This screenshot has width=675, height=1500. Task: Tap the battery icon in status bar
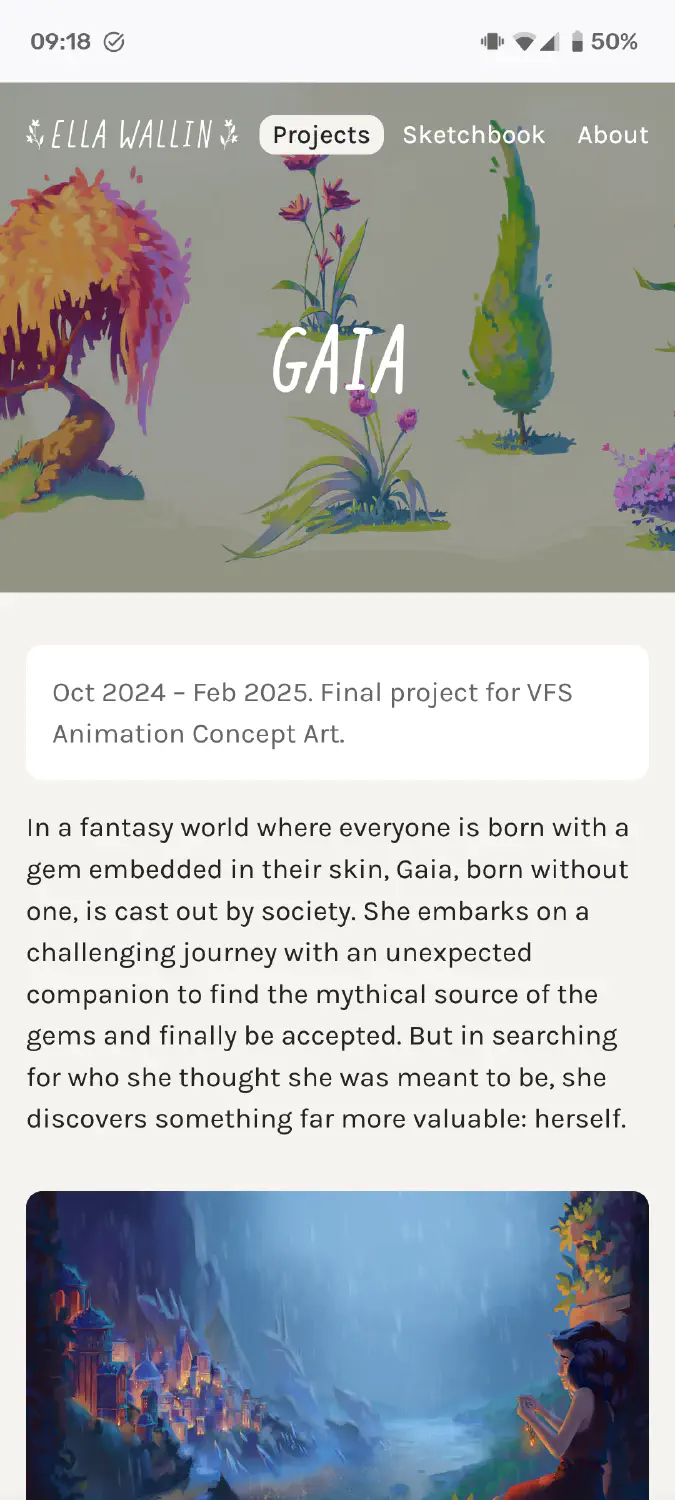click(577, 42)
